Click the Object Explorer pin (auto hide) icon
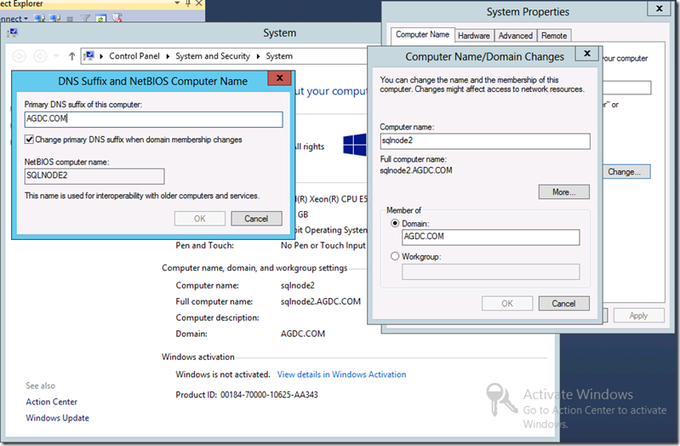 (x=188, y=3)
